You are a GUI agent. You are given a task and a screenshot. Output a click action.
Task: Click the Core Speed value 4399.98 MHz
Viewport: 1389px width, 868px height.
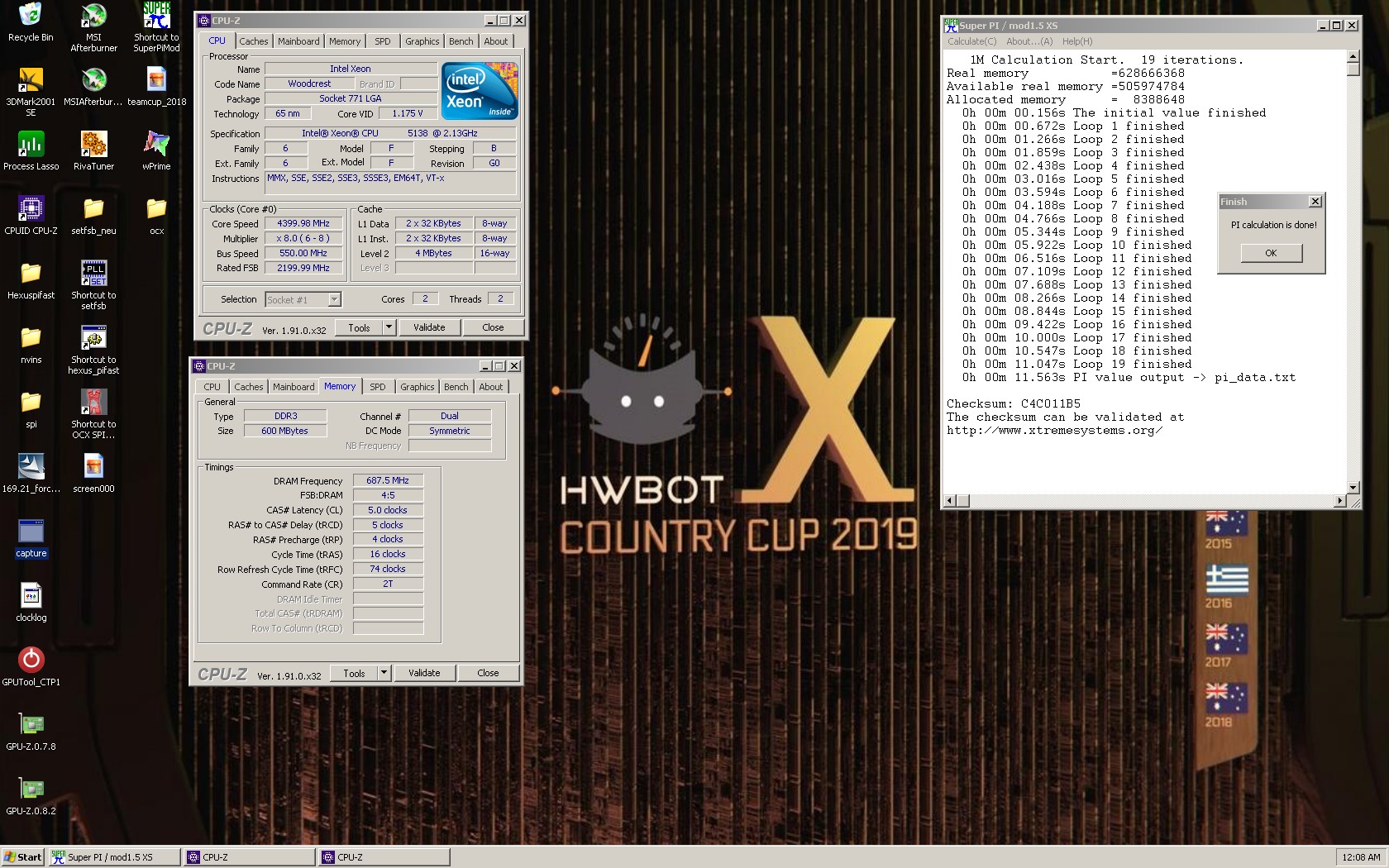point(303,223)
